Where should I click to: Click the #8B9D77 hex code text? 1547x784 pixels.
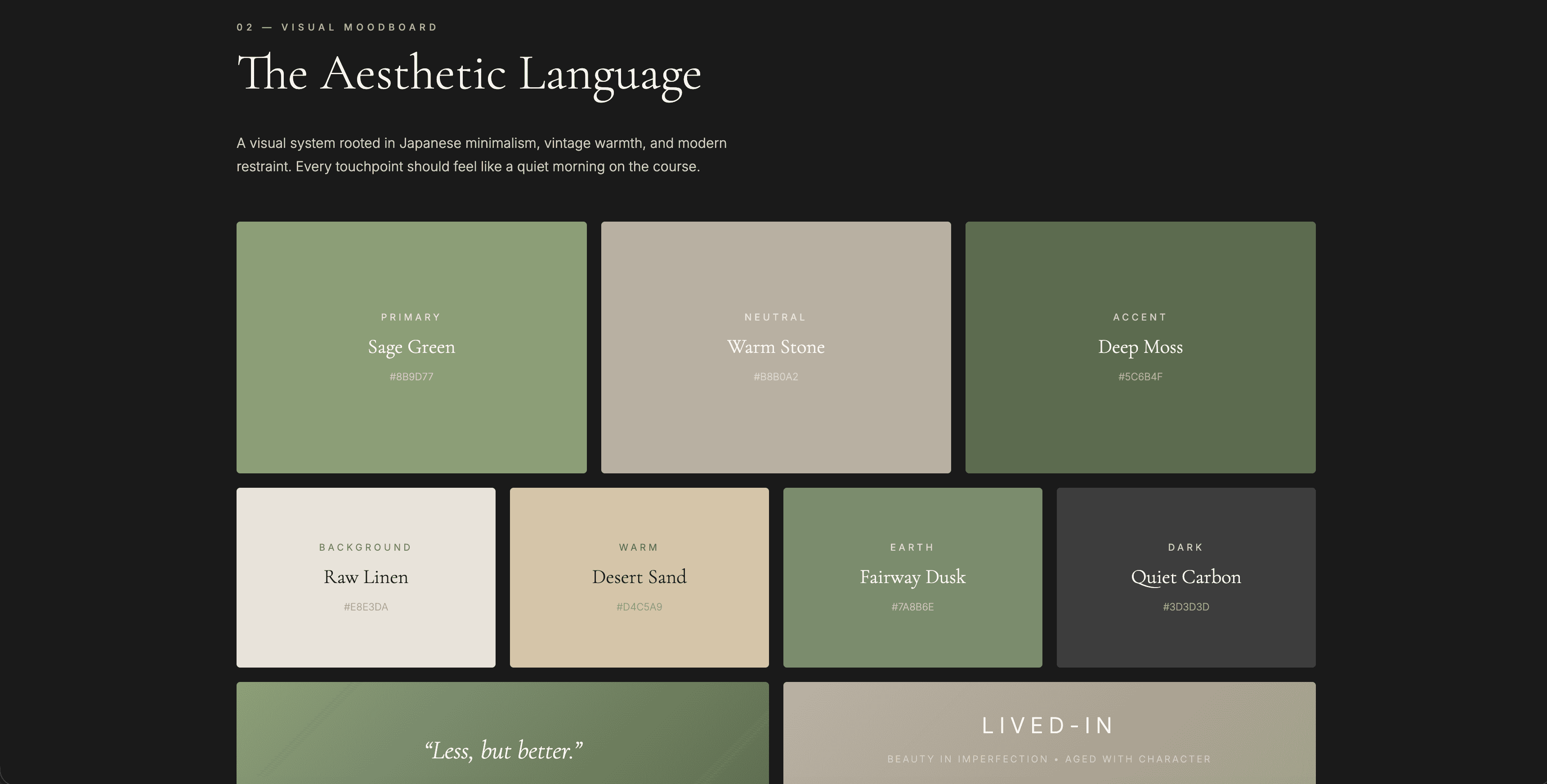coord(411,377)
